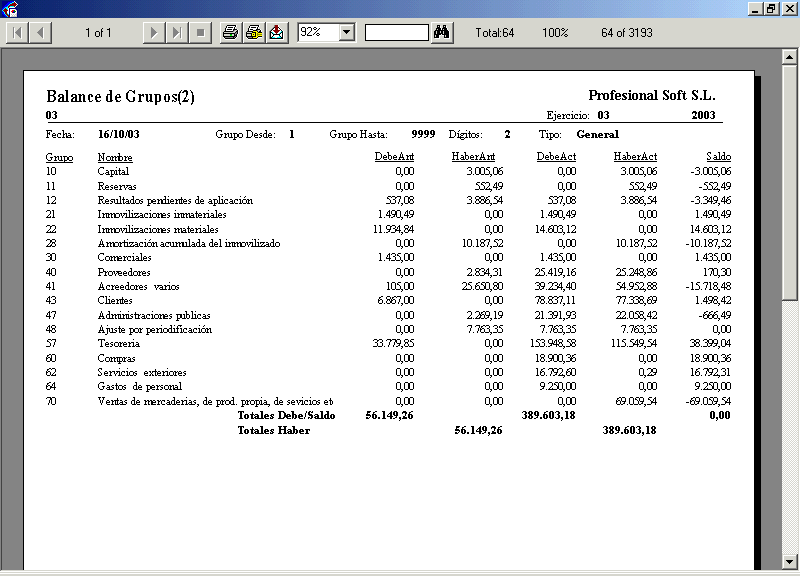This screenshot has width=800, height=576.
Task: Minimize the report window
Action: [x=754, y=8]
